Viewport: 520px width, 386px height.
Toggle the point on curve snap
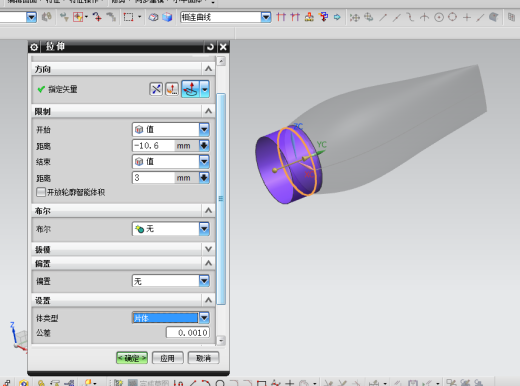point(480,17)
